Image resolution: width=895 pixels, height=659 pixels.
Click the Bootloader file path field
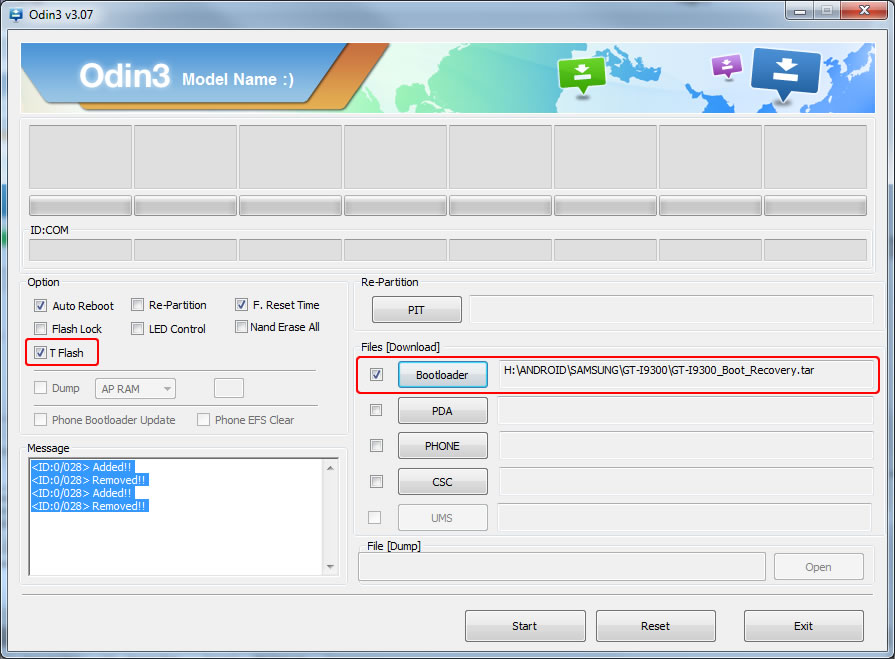tap(686, 374)
